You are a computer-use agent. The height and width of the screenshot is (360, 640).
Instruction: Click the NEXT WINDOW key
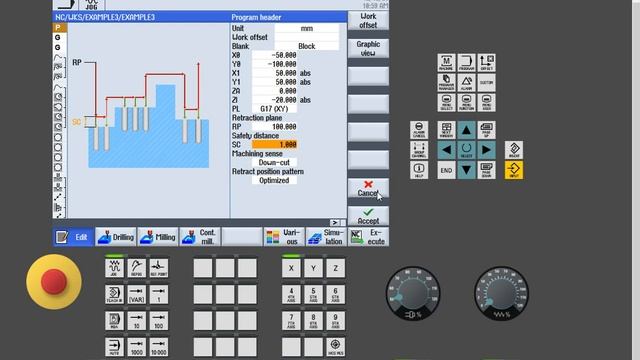point(447,130)
